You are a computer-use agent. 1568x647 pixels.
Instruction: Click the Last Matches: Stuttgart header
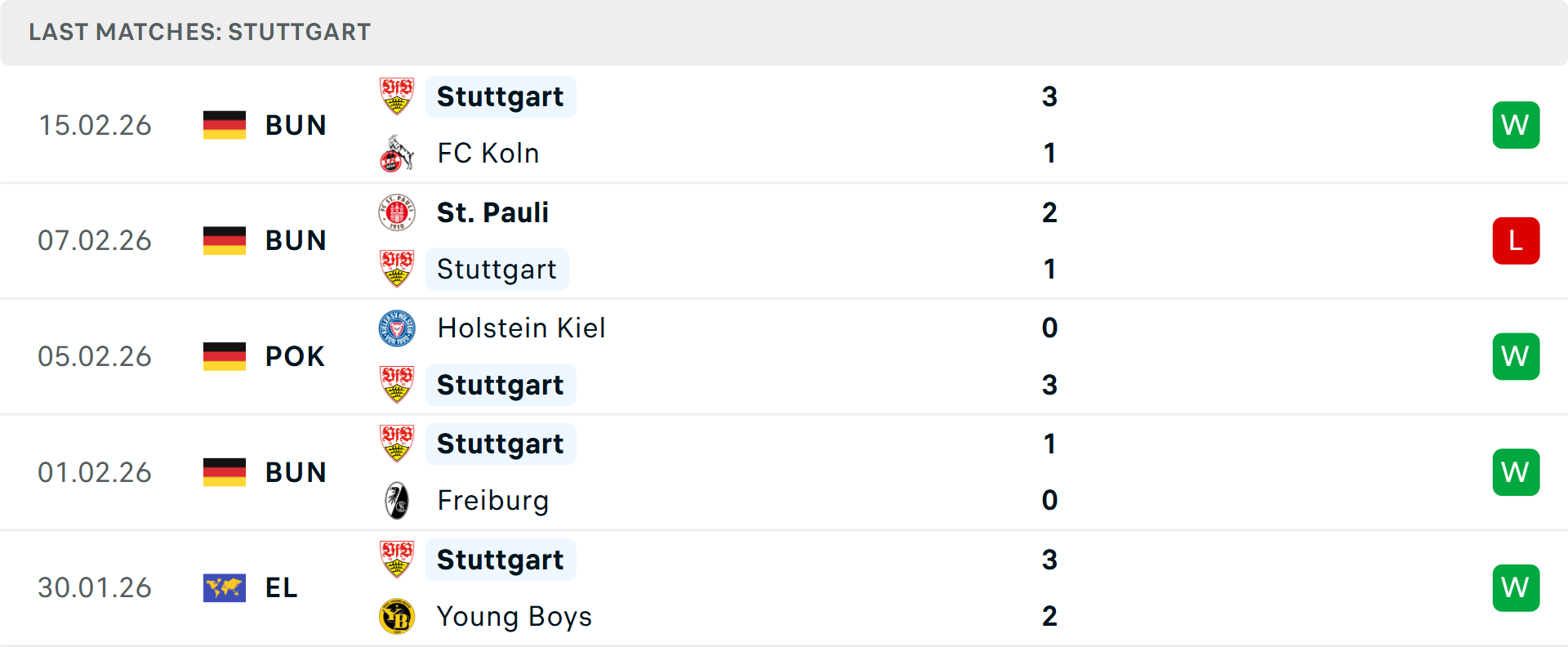tap(200, 32)
